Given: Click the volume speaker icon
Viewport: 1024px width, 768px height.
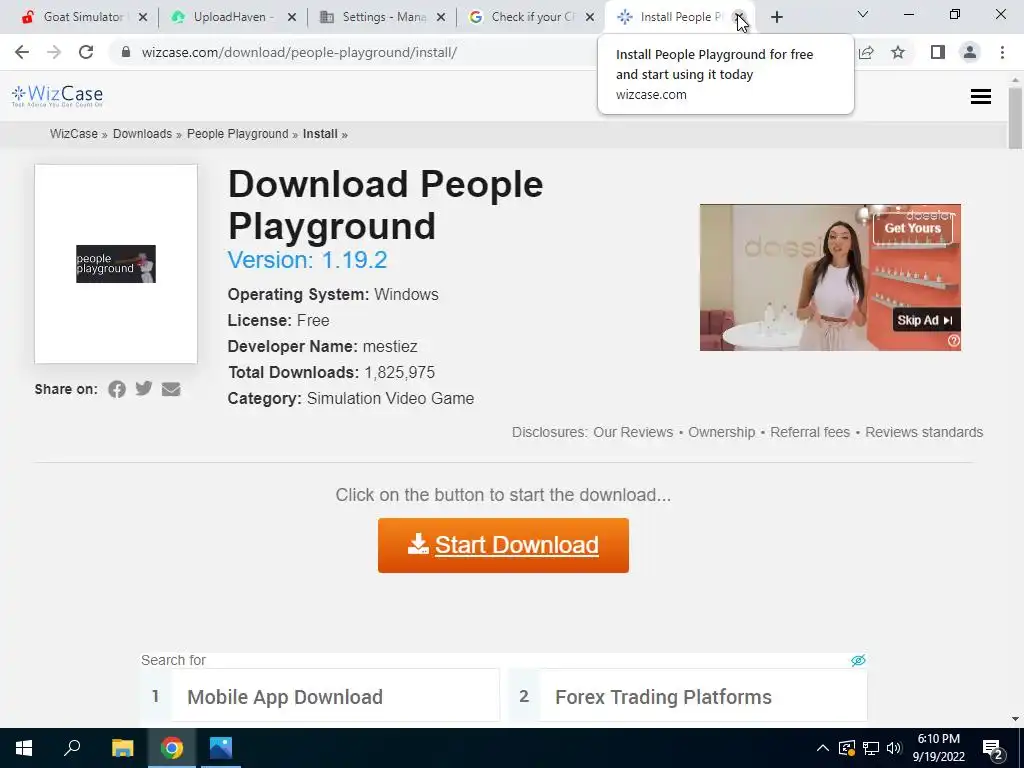Looking at the screenshot, I should point(894,748).
